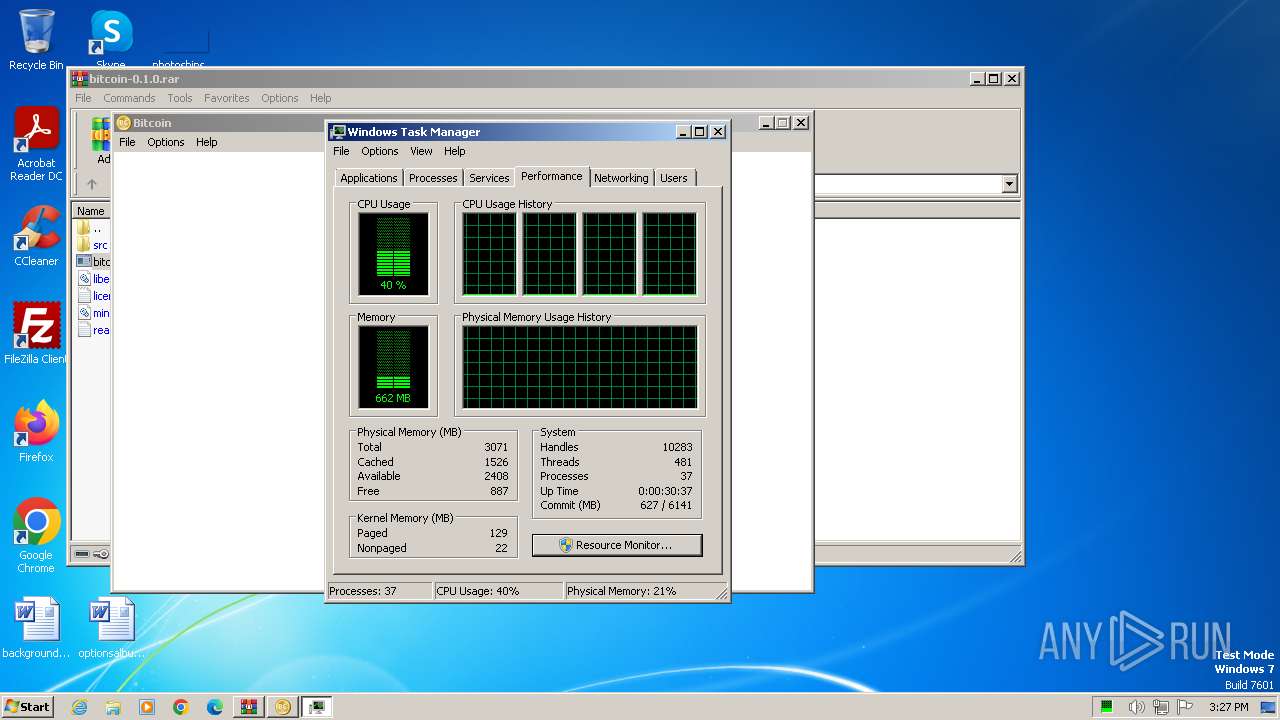
Task: Switch to the Processes tab
Action: pyautogui.click(x=433, y=178)
